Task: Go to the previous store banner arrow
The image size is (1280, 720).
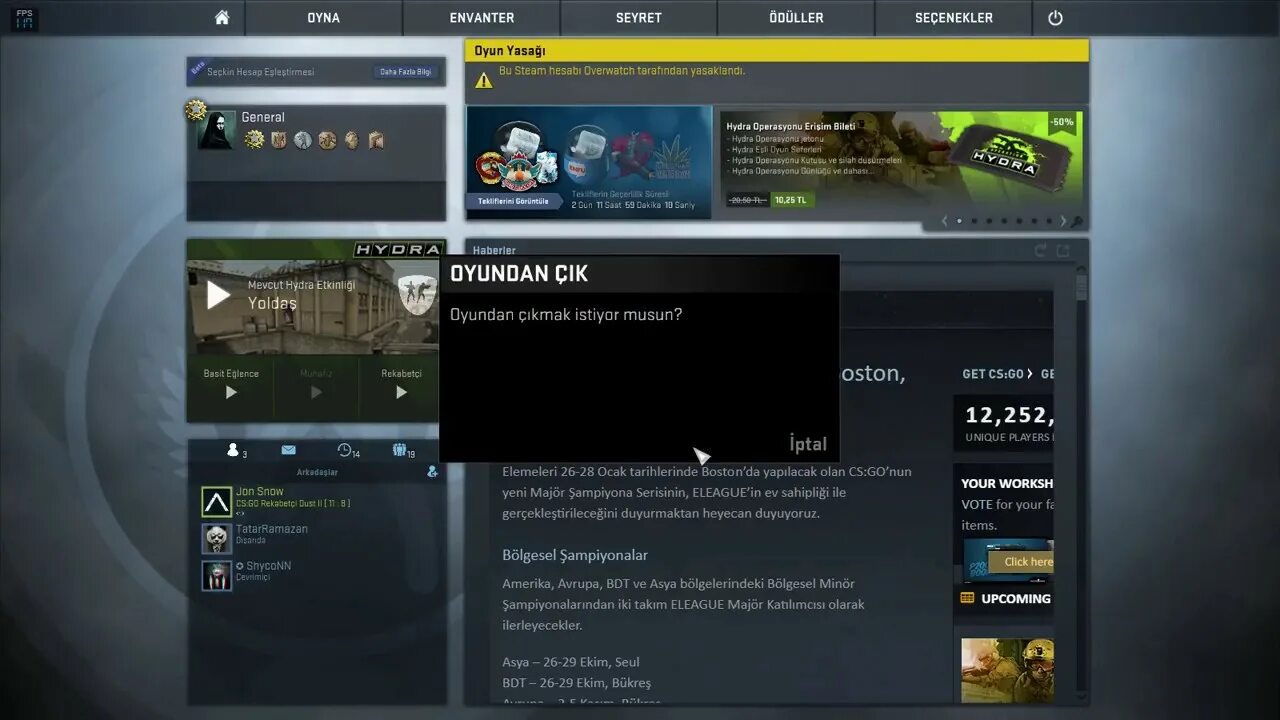Action: coord(945,221)
